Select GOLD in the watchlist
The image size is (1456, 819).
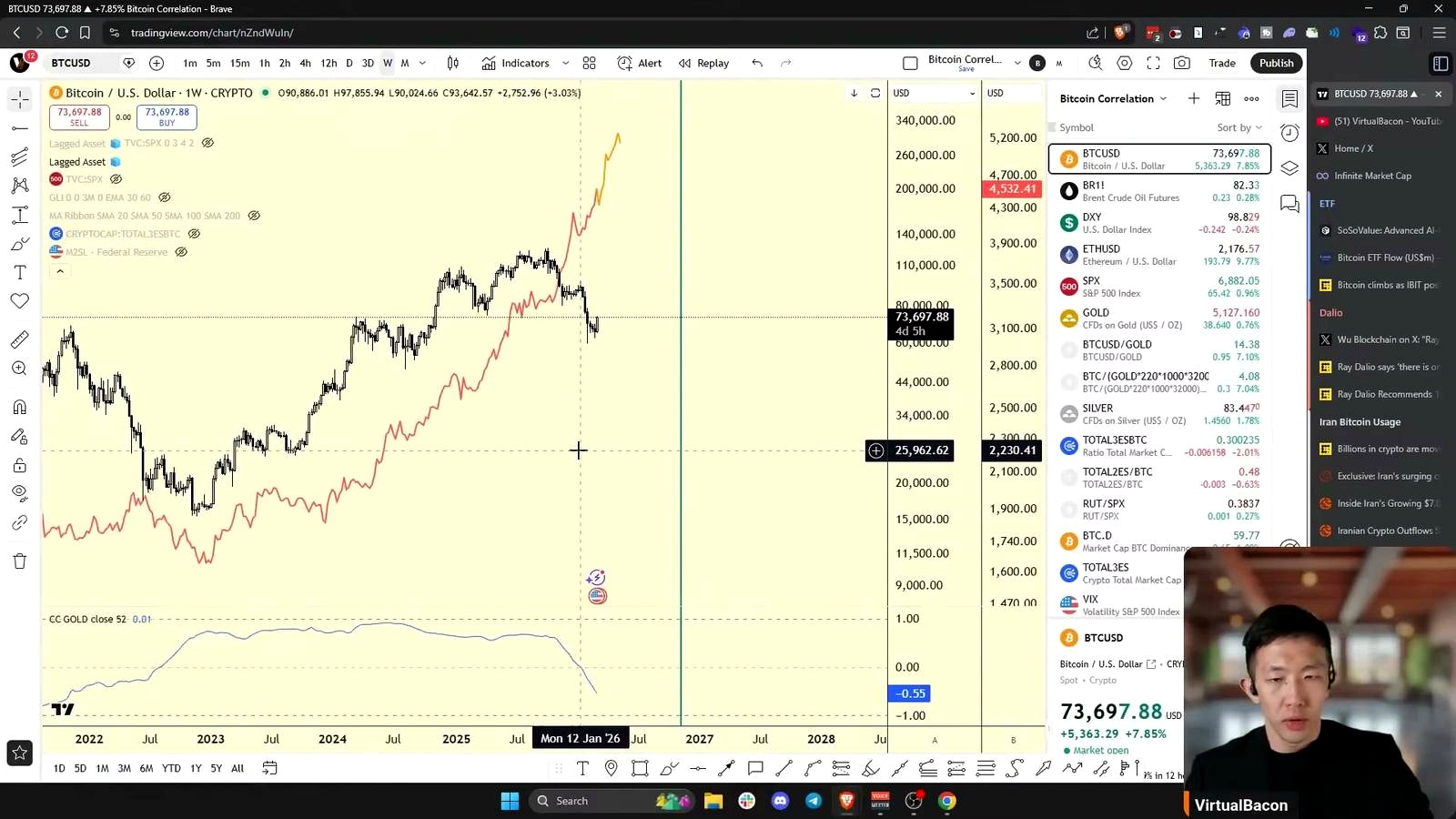1160,318
